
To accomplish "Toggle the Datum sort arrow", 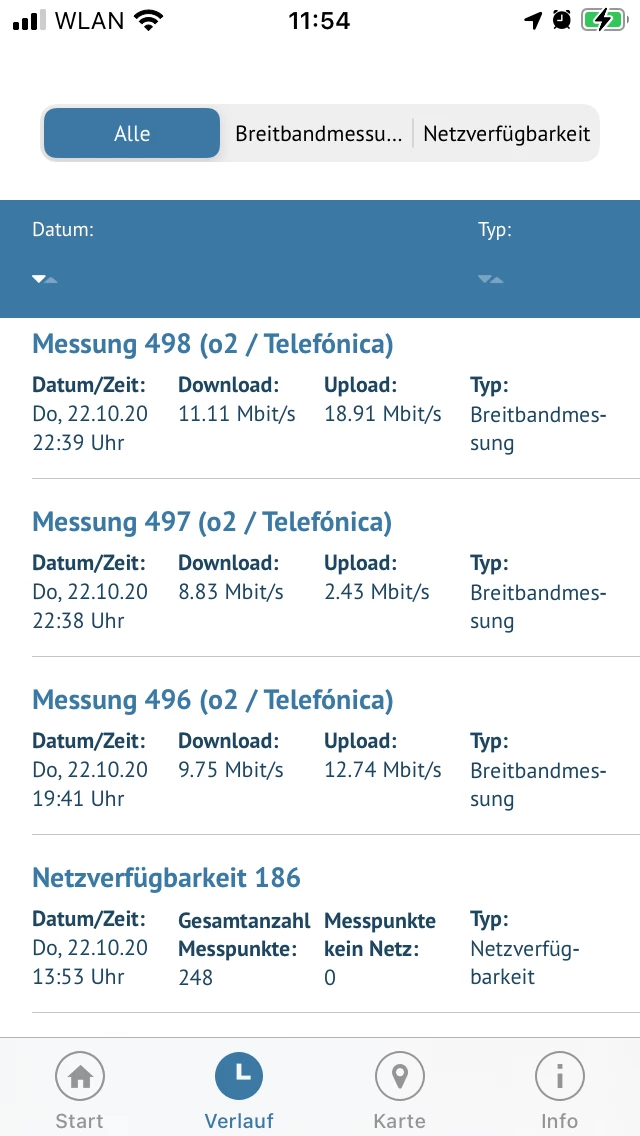I will [44, 279].
